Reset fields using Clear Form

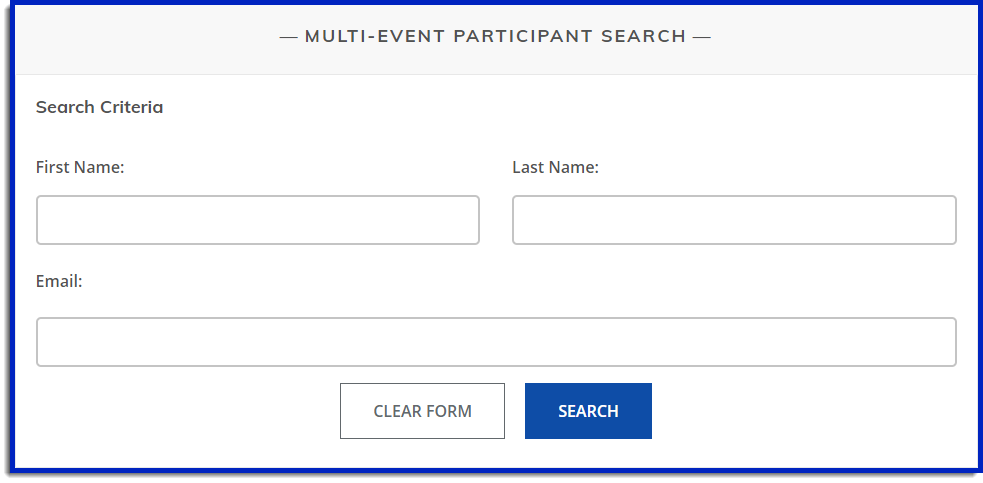pos(422,411)
